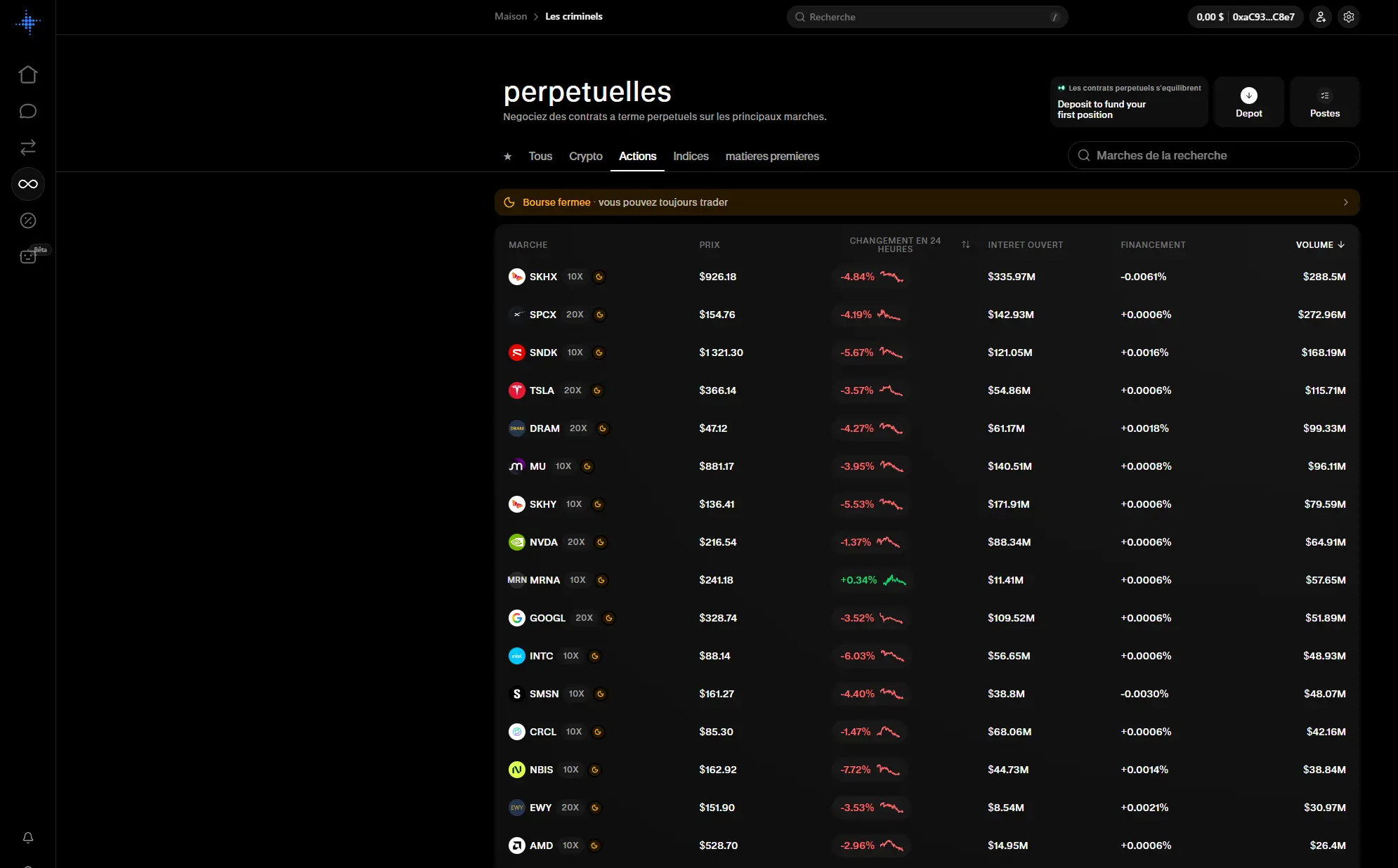Screen dimensions: 1398x868
Task: Click Deposit to fund your first position
Action: pos(1129,102)
